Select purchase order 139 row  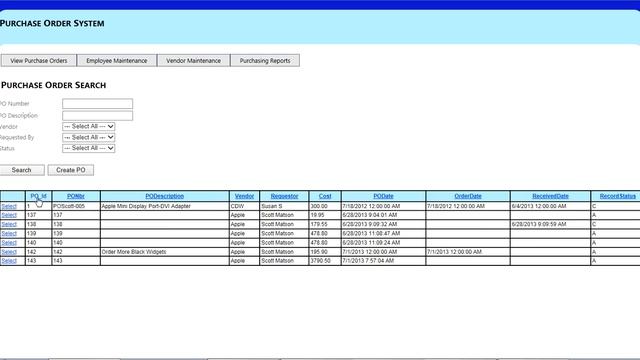click(x=9, y=234)
